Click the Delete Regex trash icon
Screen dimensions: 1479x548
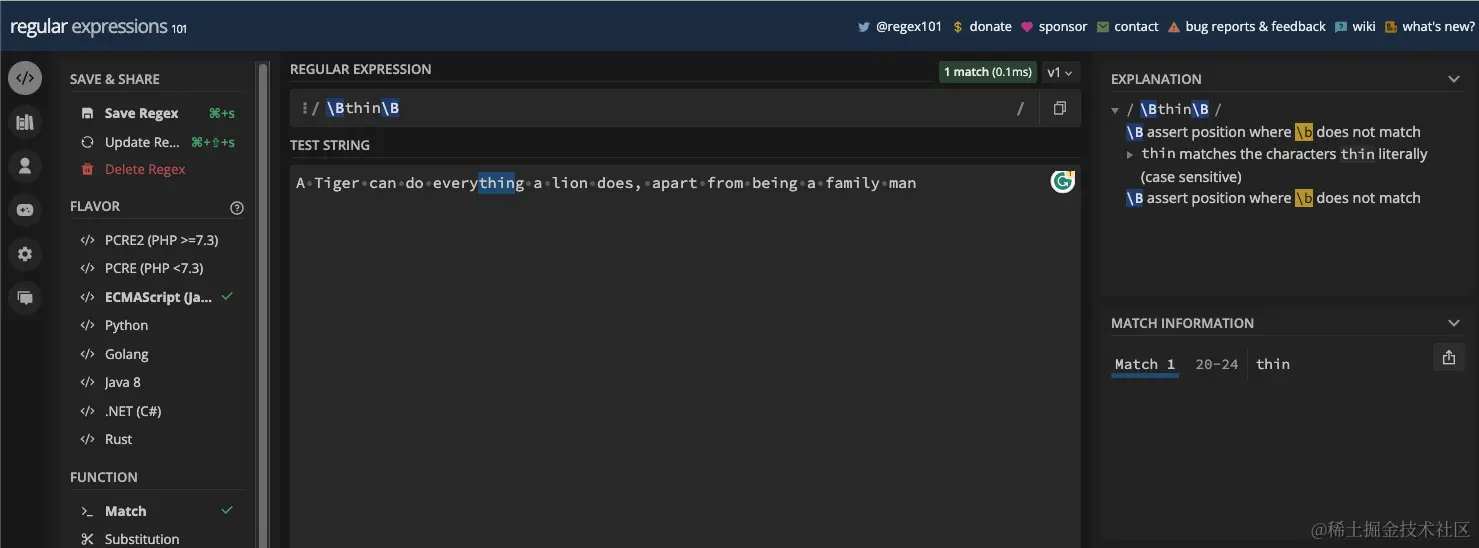(x=87, y=169)
